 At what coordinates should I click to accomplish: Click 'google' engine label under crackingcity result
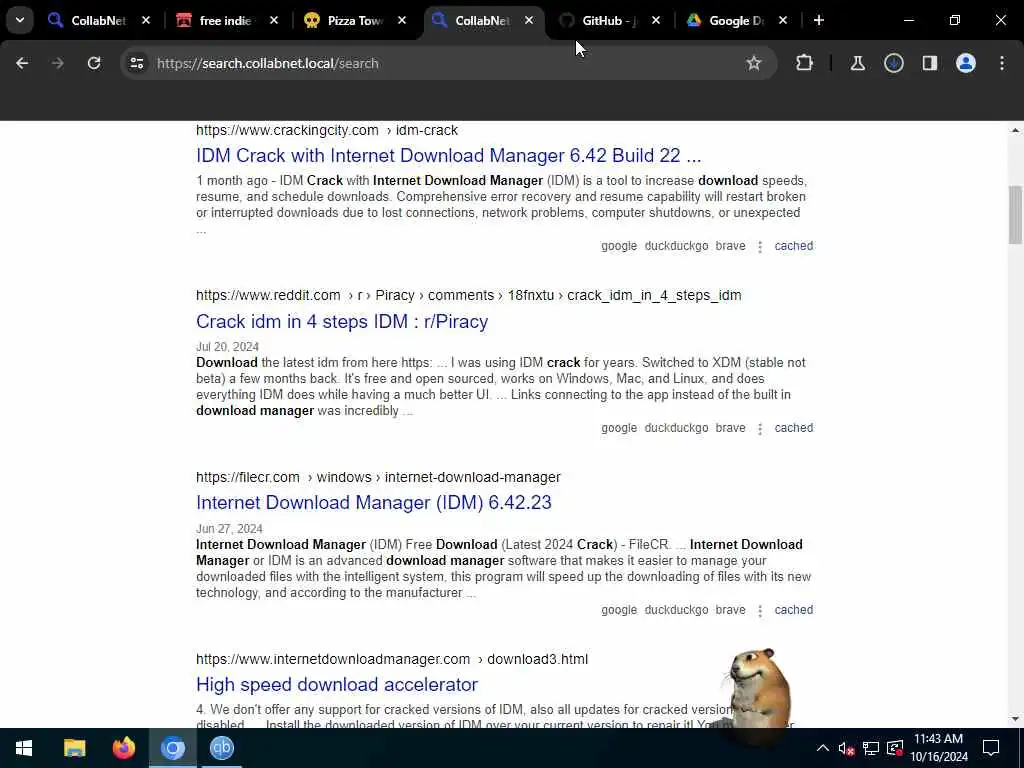[618, 246]
